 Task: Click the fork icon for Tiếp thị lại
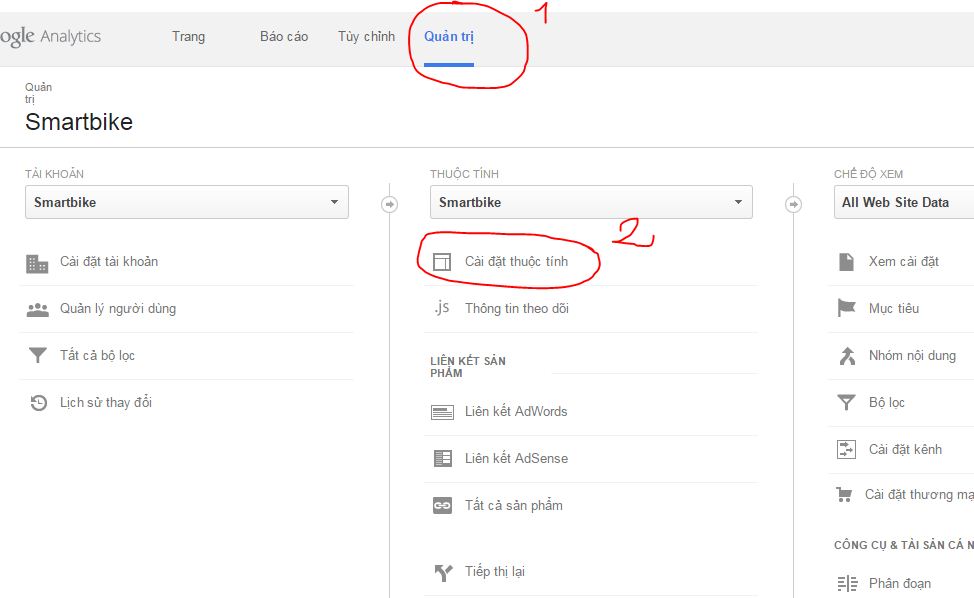(443, 572)
